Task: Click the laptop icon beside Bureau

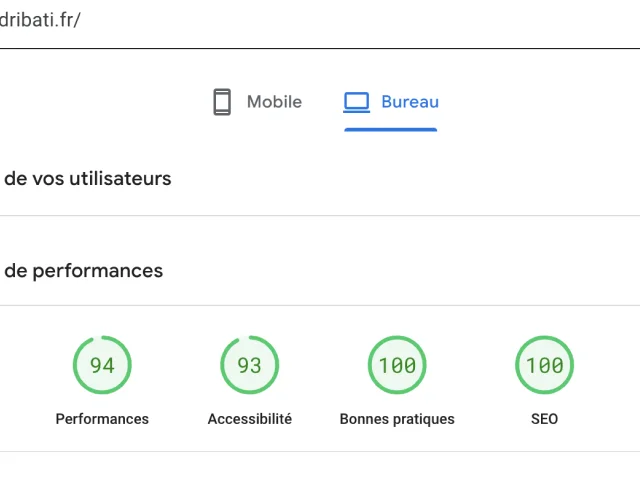Action: (356, 102)
